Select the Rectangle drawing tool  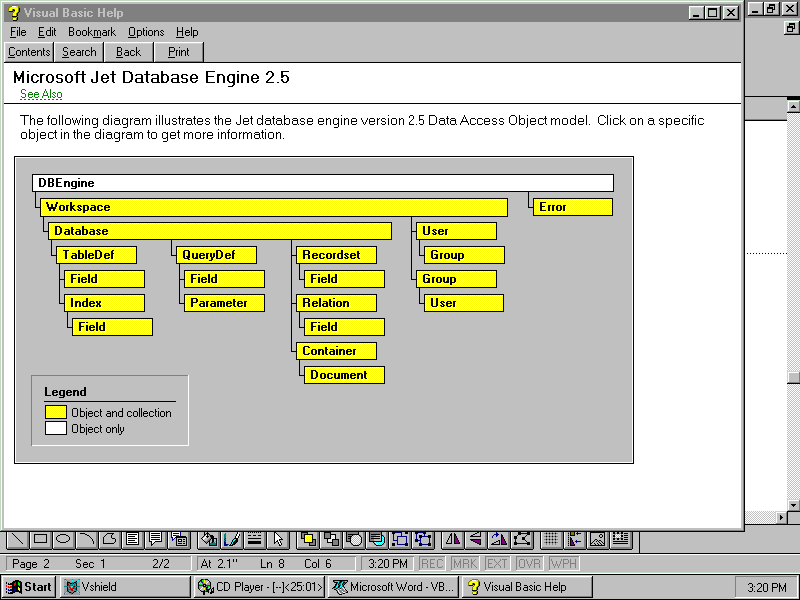tap(40, 540)
